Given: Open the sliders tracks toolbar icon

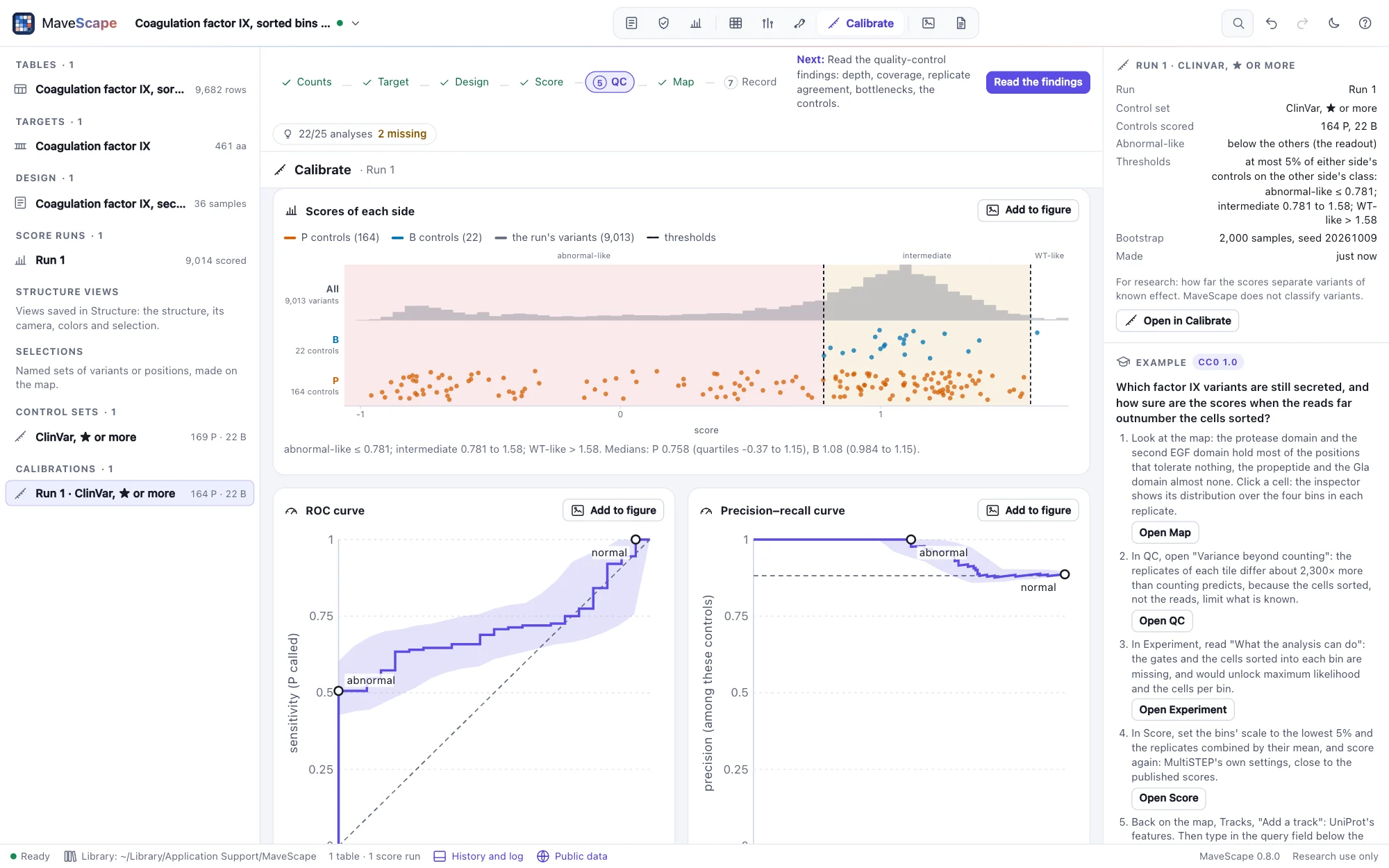Looking at the screenshot, I should pyautogui.click(x=767, y=23).
